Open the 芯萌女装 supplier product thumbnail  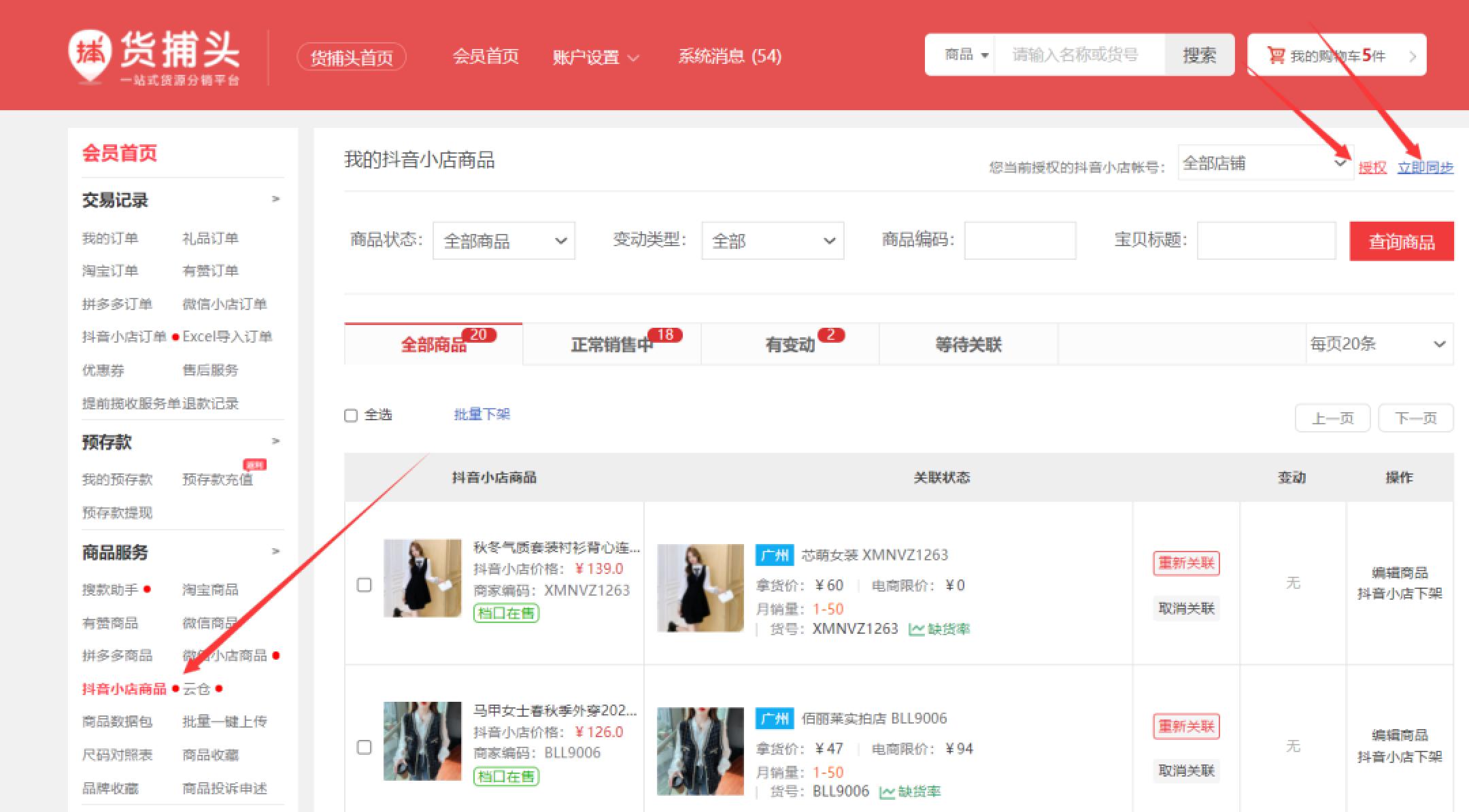pyautogui.click(x=700, y=588)
